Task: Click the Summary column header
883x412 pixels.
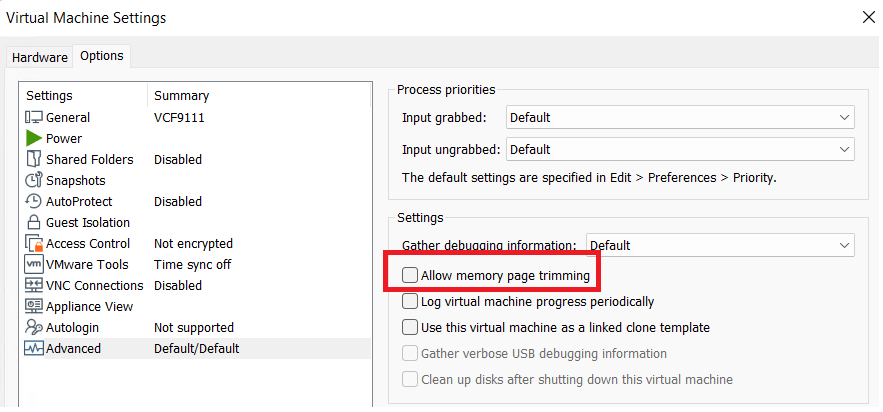Action: 181,96
